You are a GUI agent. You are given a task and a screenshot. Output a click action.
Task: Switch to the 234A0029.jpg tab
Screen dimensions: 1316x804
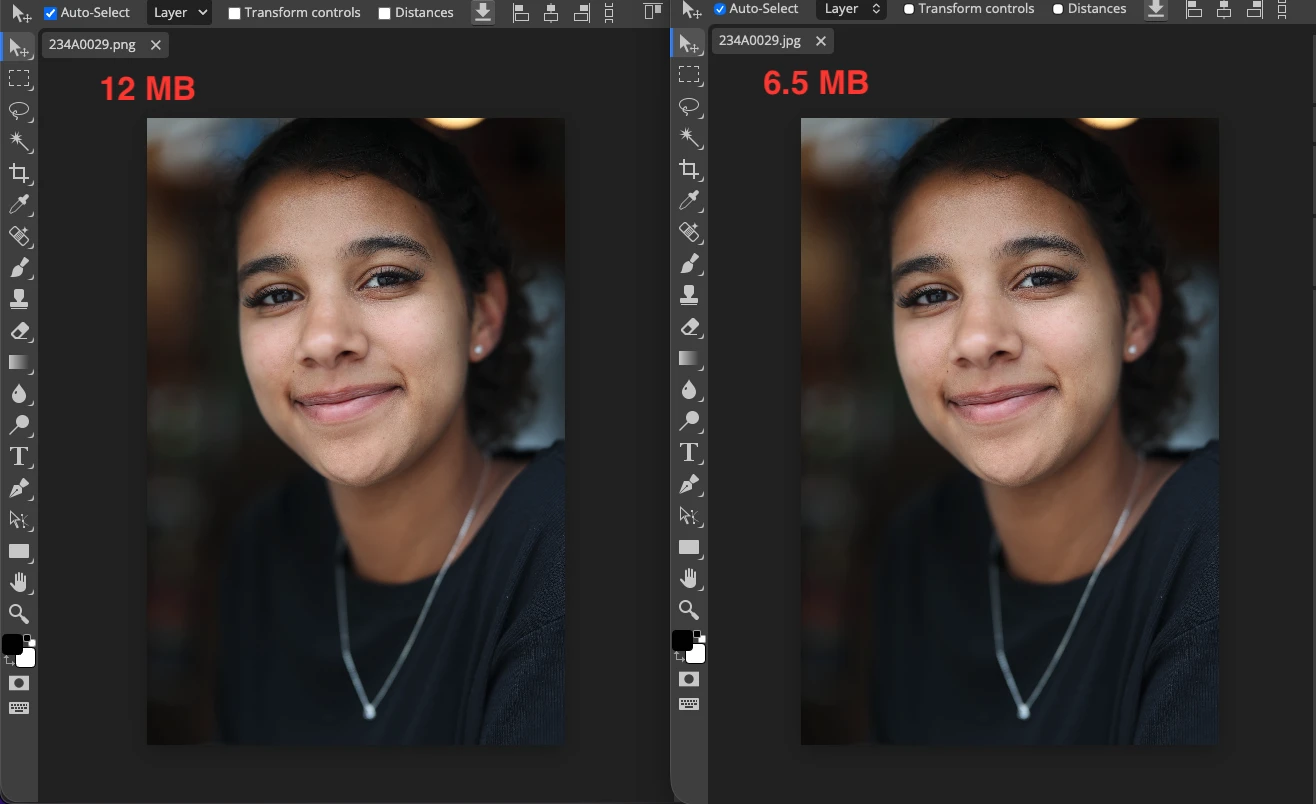[762, 41]
